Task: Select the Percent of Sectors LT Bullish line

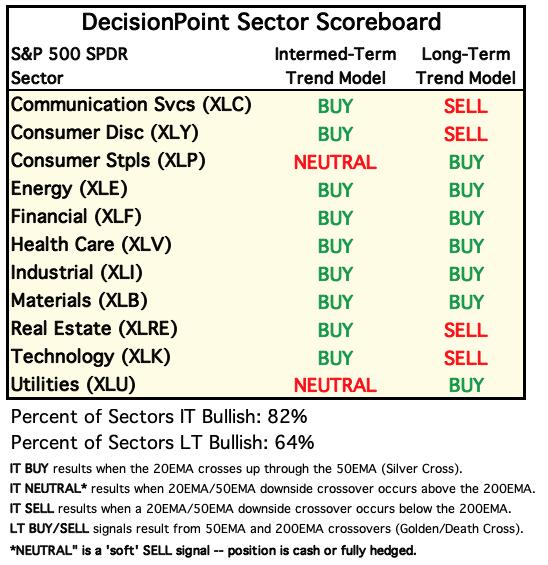Action: click(x=162, y=442)
